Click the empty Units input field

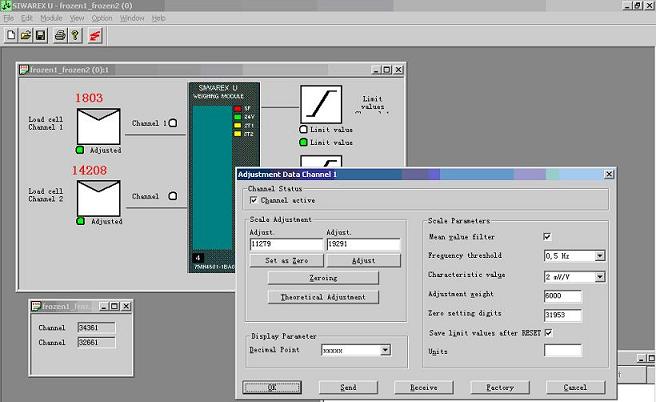coord(563,350)
